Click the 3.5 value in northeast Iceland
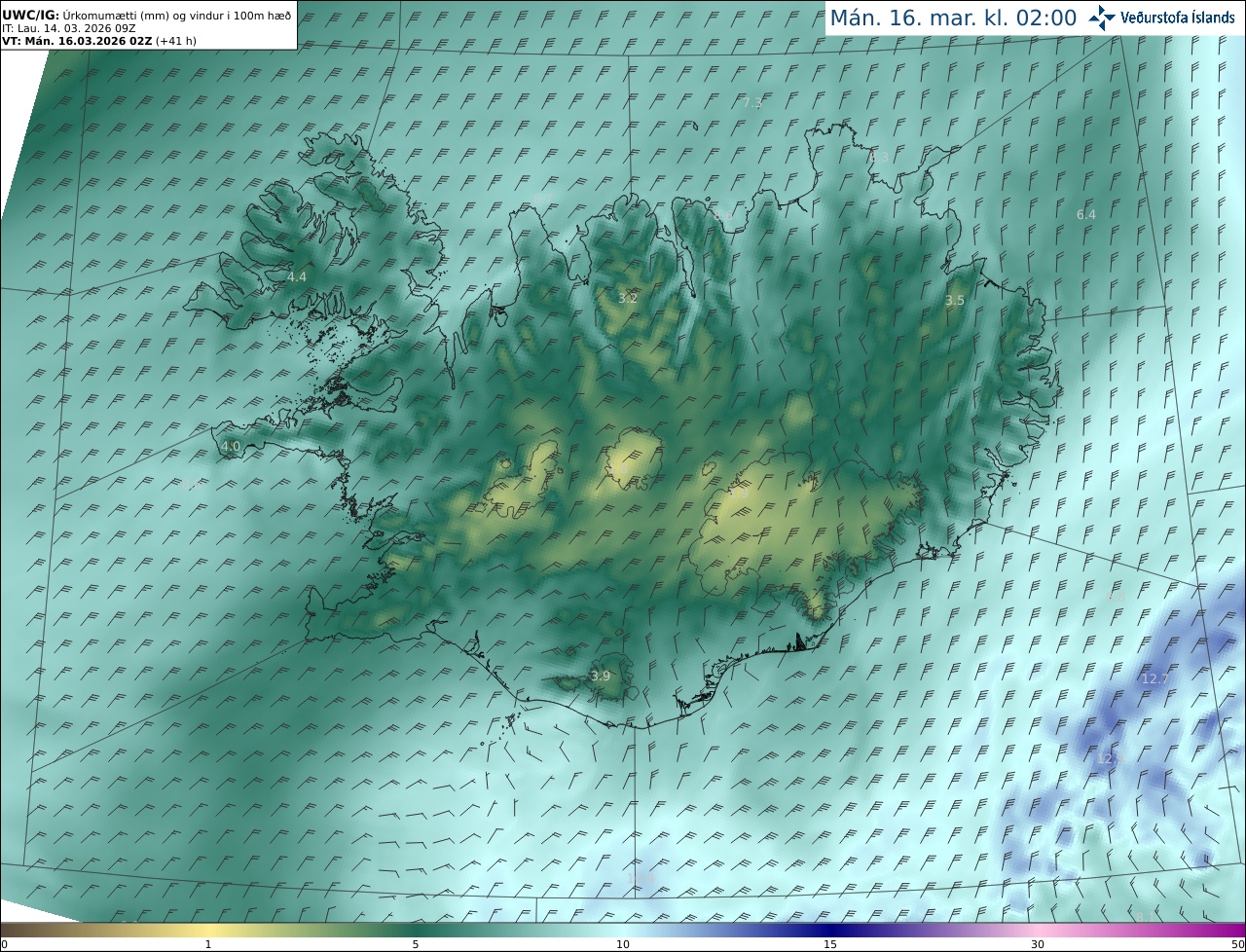This screenshot has width=1246, height=952. tap(955, 301)
